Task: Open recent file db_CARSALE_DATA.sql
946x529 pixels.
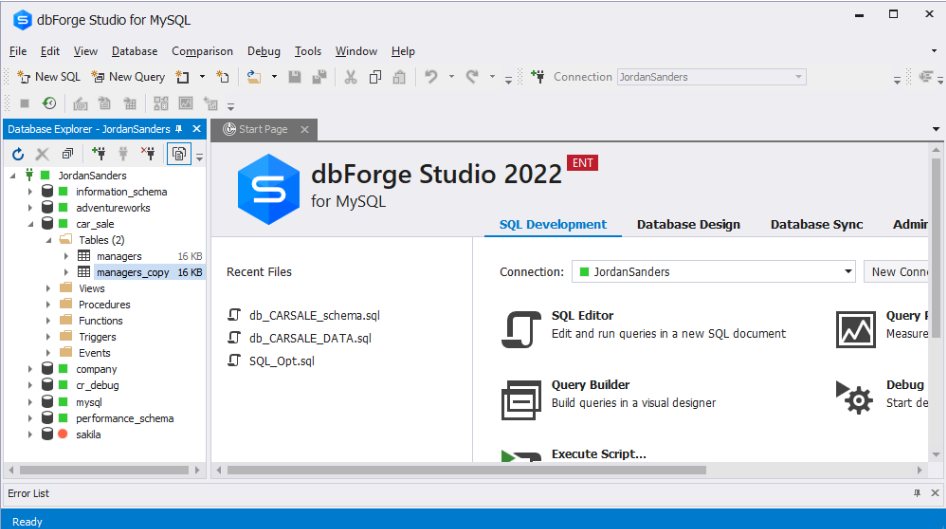Action: tap(310, 338)
